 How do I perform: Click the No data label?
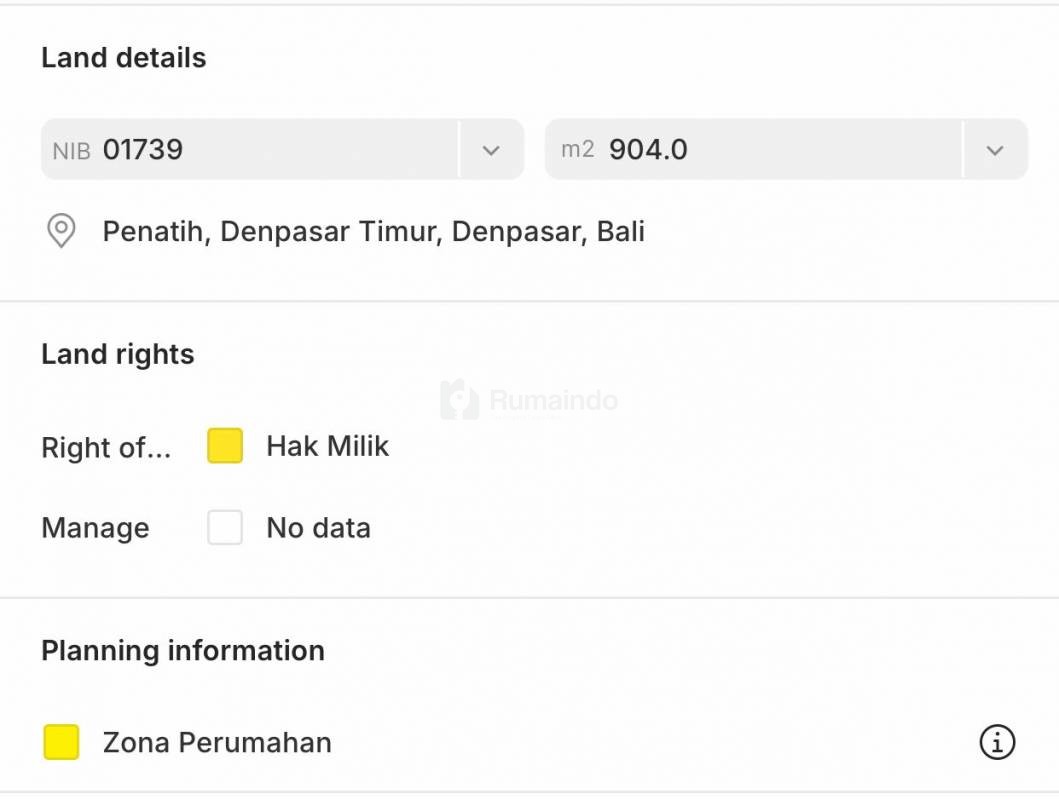tap(318, 528)
